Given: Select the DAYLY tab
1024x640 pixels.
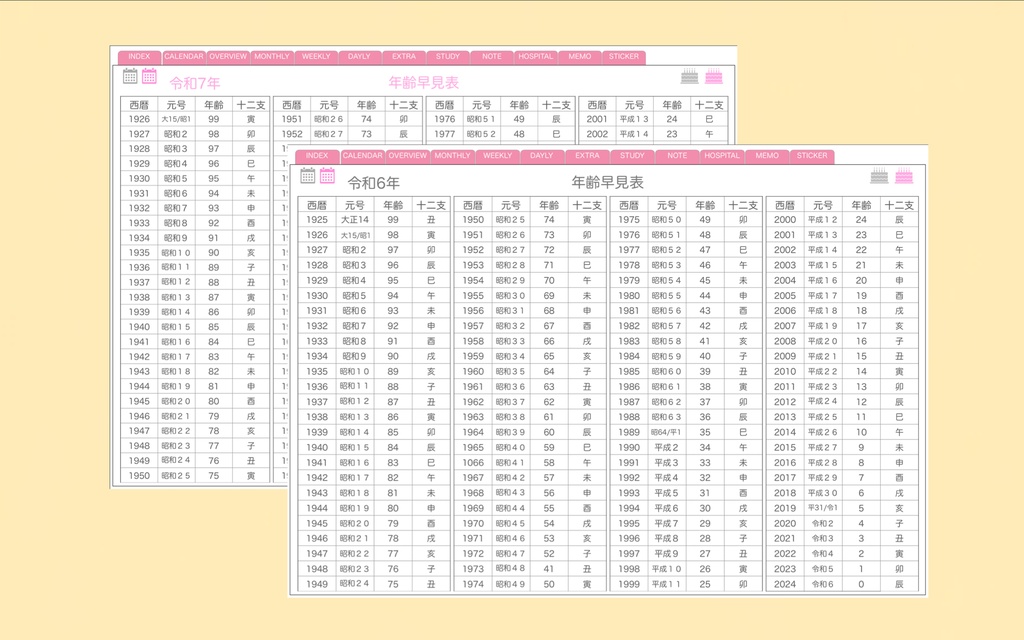Looking at the screenshot, I should tap(540, 156).
